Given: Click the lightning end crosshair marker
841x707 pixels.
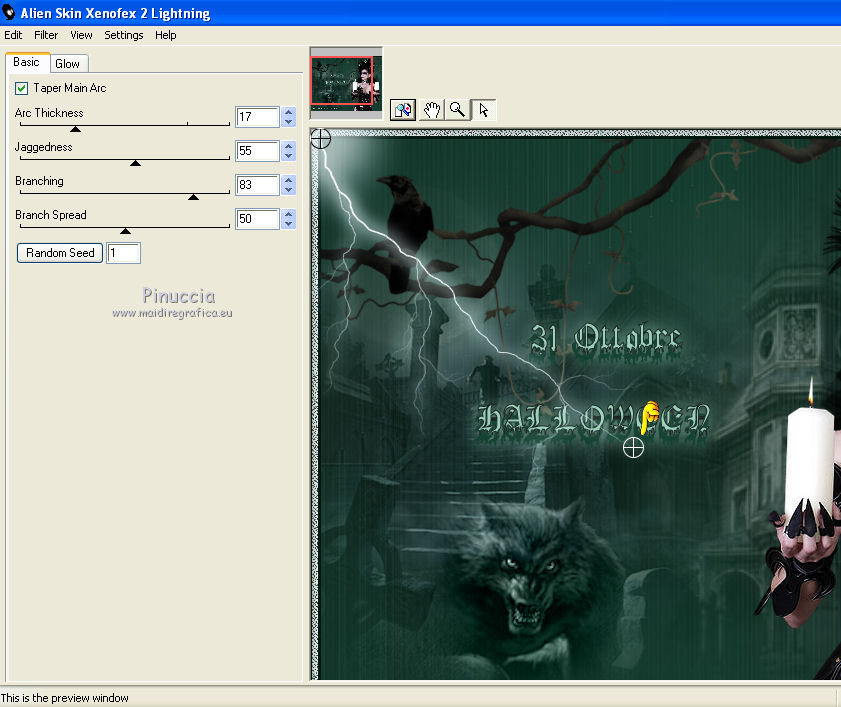Looking at the screenshot, I should click(633, 447).
